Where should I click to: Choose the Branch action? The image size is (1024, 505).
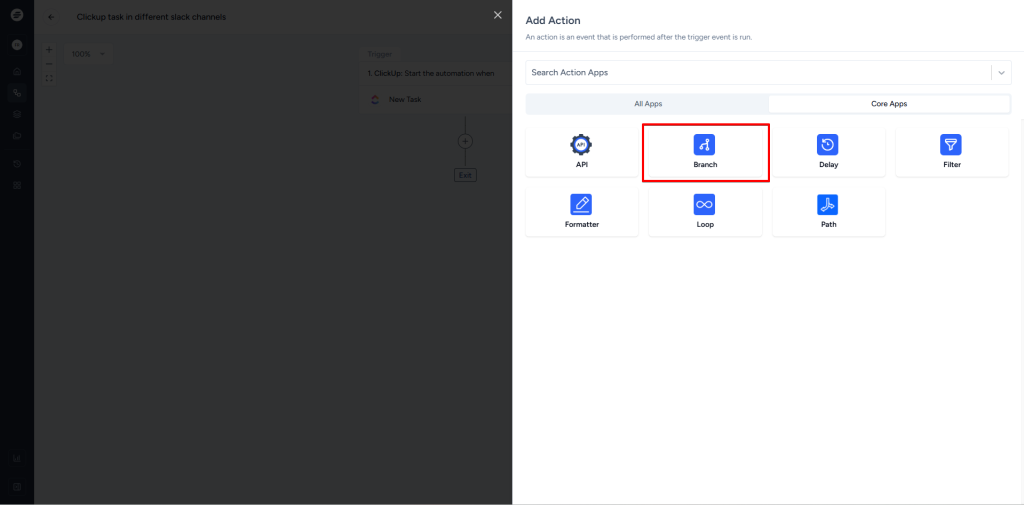click(x=705, y=151)
